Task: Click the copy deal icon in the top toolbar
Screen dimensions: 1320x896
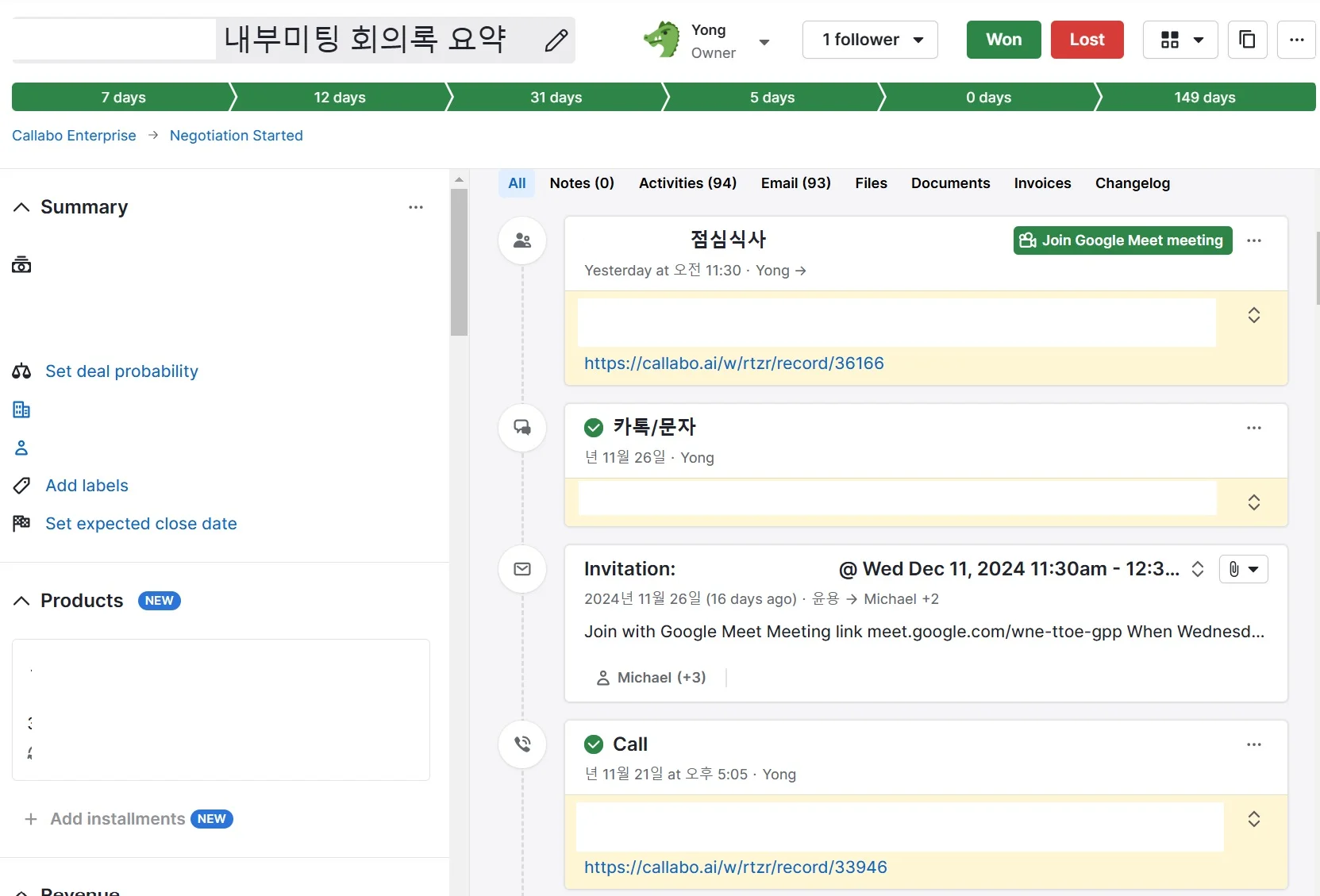Action: pyautogui.click(x=1247, y=40)
